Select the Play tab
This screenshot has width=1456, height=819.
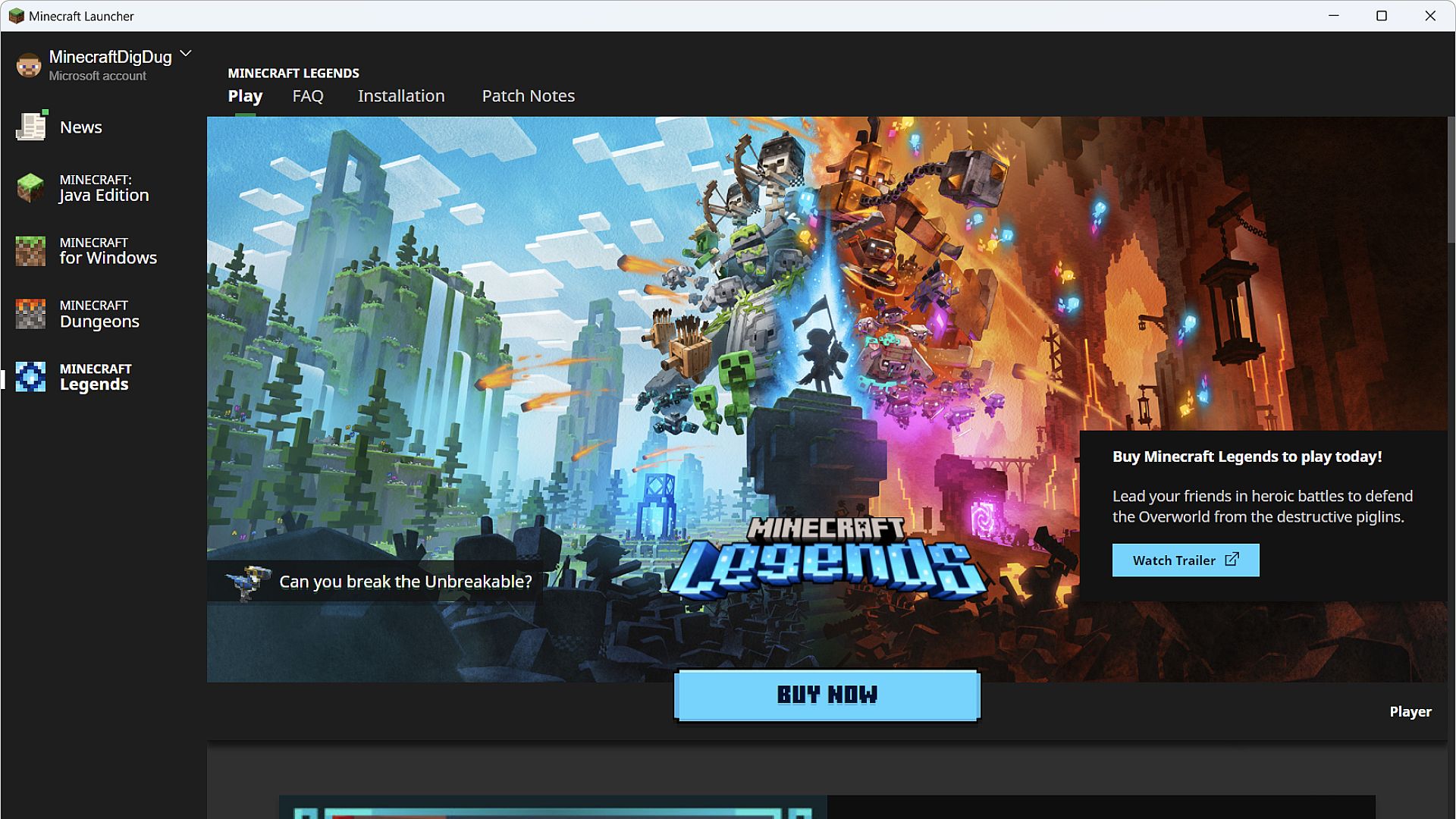click(x=245, y=96)
